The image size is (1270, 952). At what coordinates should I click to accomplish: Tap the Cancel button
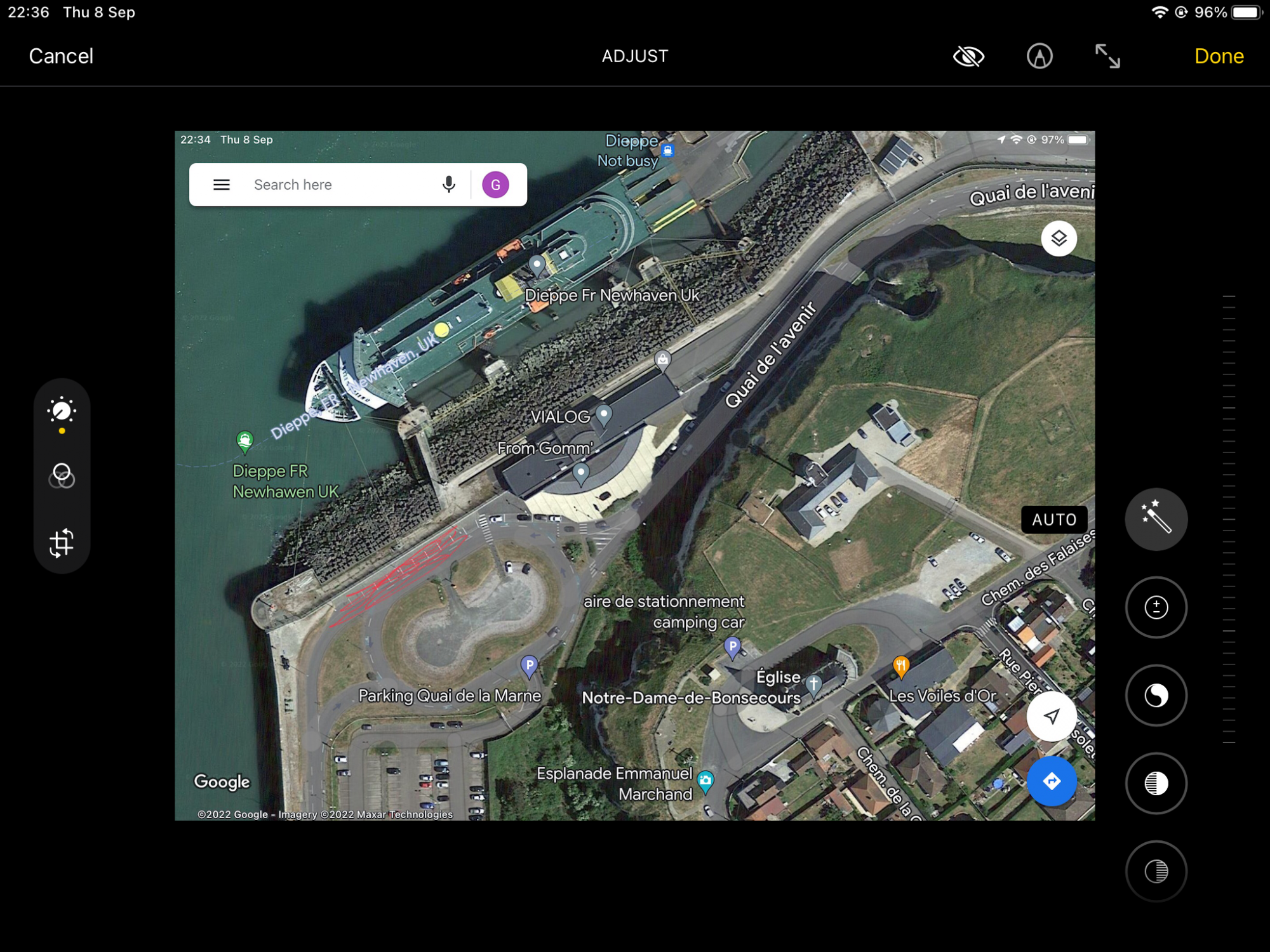pyautogui.click(x=61, y=56)
